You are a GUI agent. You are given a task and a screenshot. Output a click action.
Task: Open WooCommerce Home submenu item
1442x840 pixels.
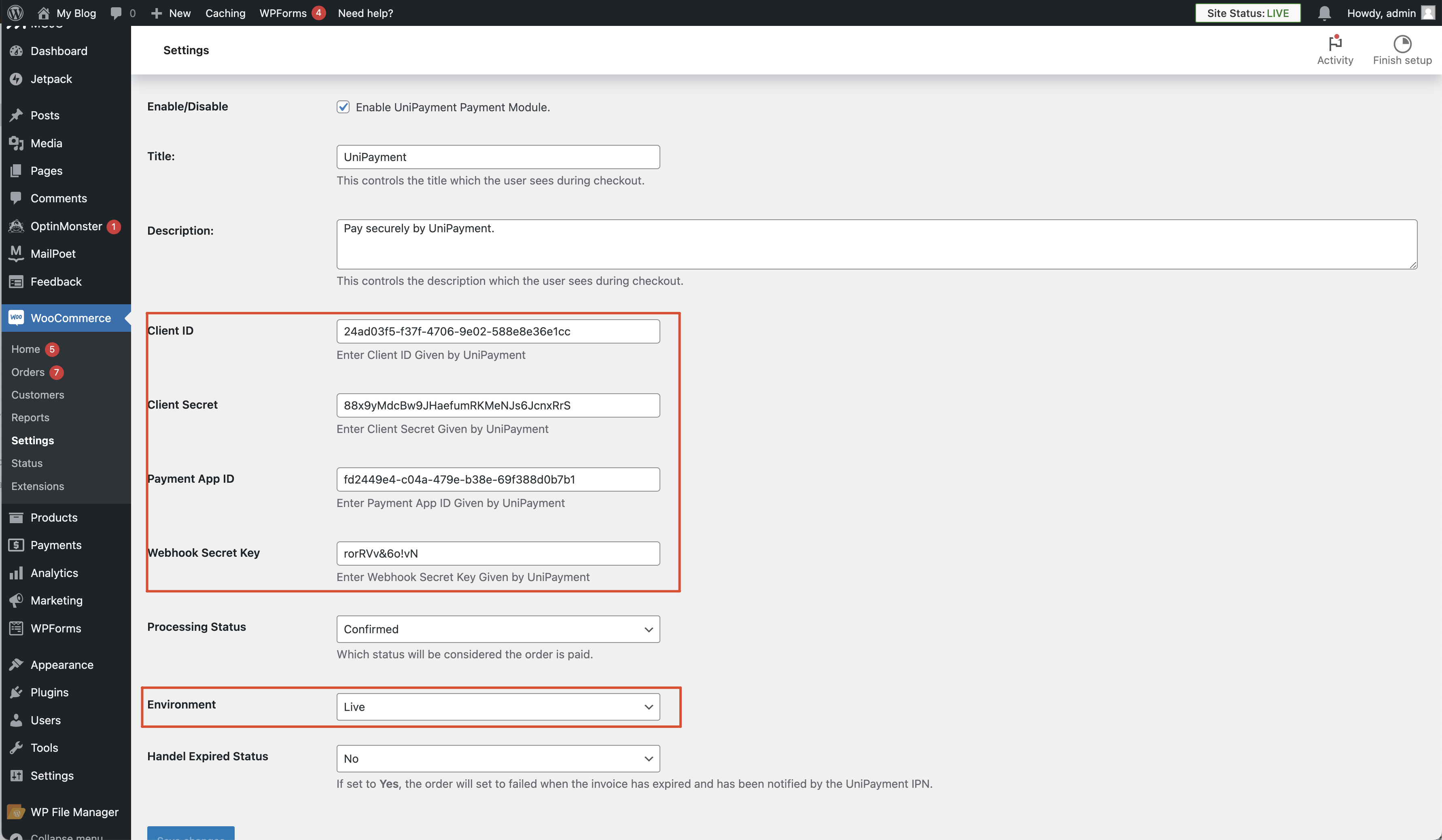26,349
